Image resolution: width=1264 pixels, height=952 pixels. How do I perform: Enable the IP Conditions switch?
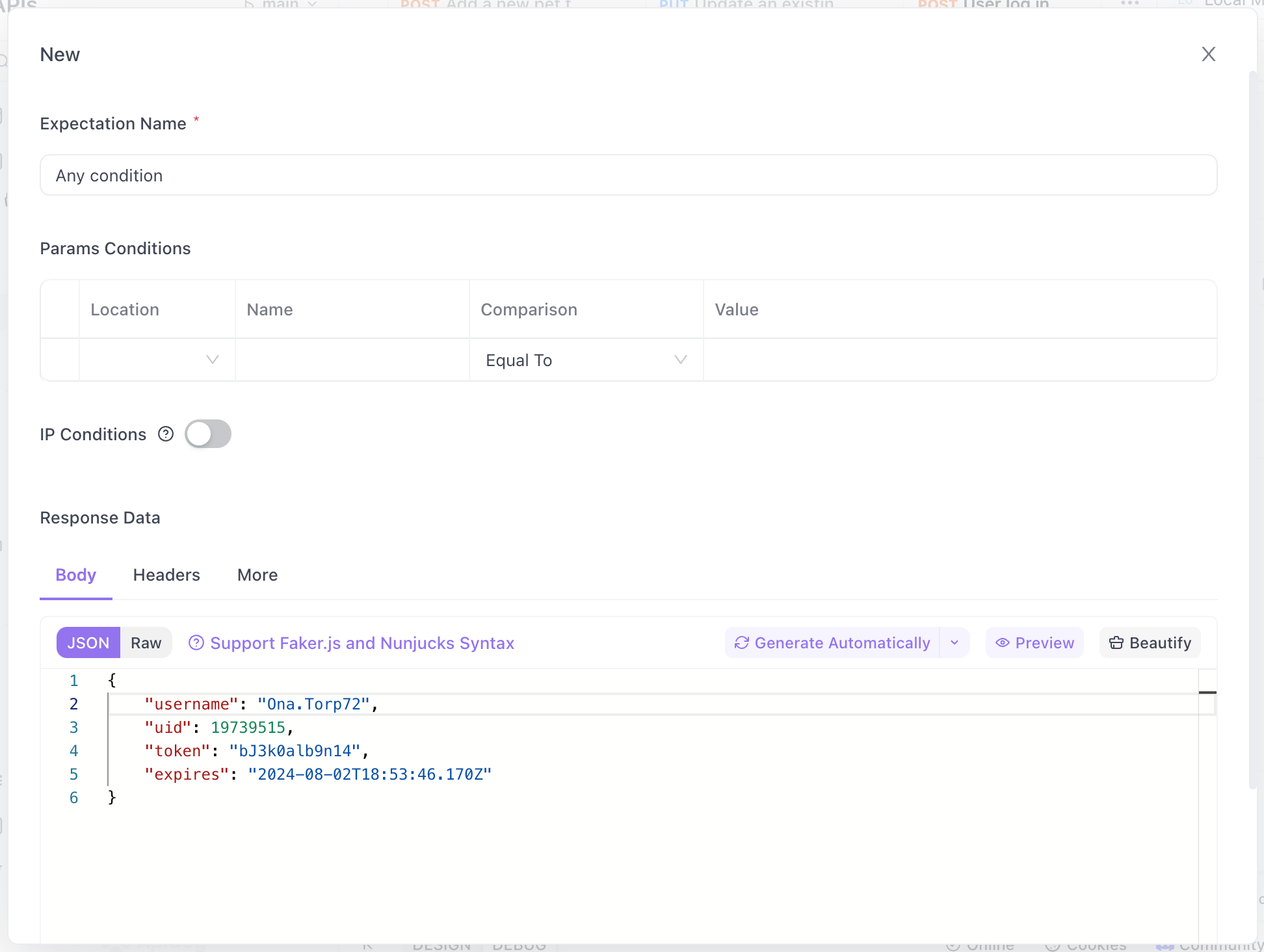pos(208,434)
